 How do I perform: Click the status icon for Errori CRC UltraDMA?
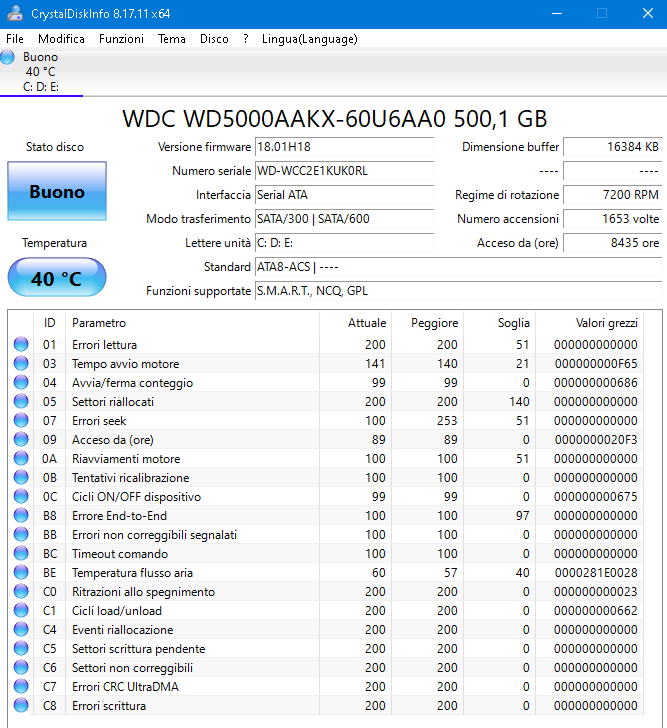(21, 687)
